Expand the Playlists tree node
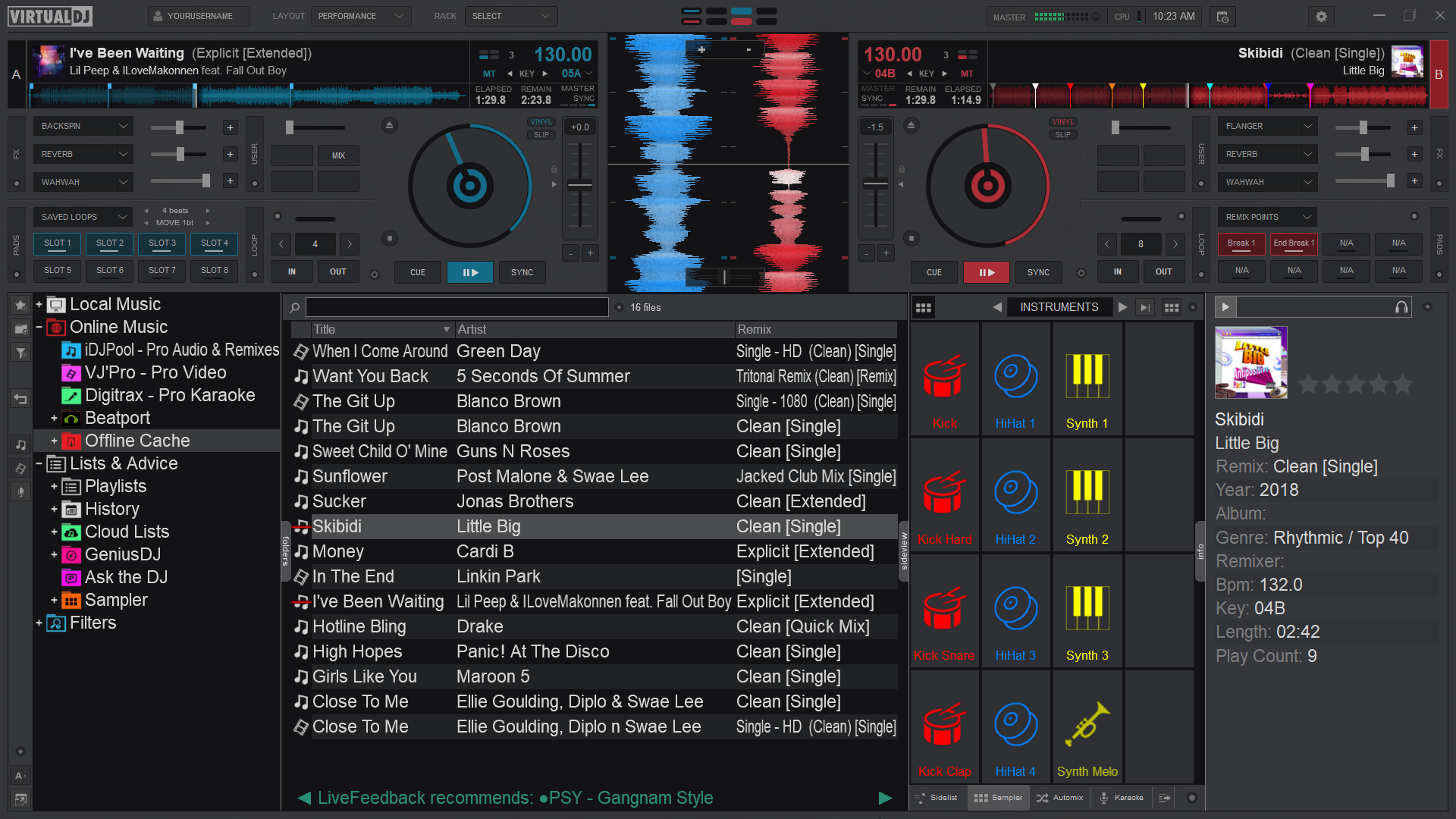 tap(54, 487)
